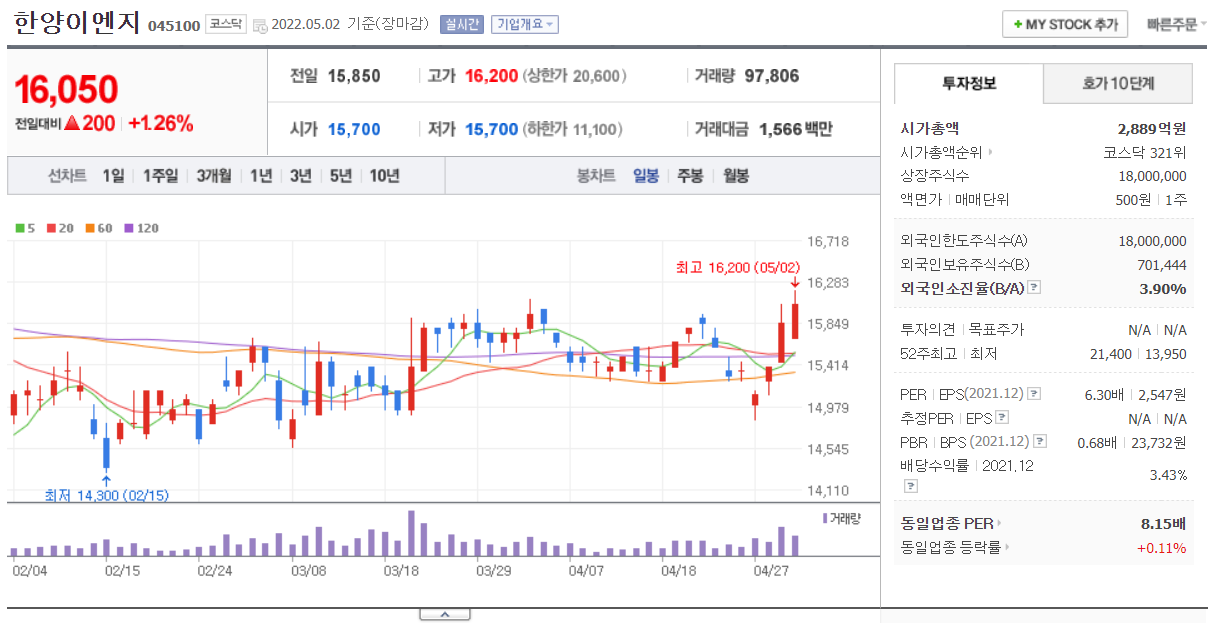Viewport: 1215px width, 623px height.
Task: Click the 한양이엔지 stock name heading
Action: point(77,22)
